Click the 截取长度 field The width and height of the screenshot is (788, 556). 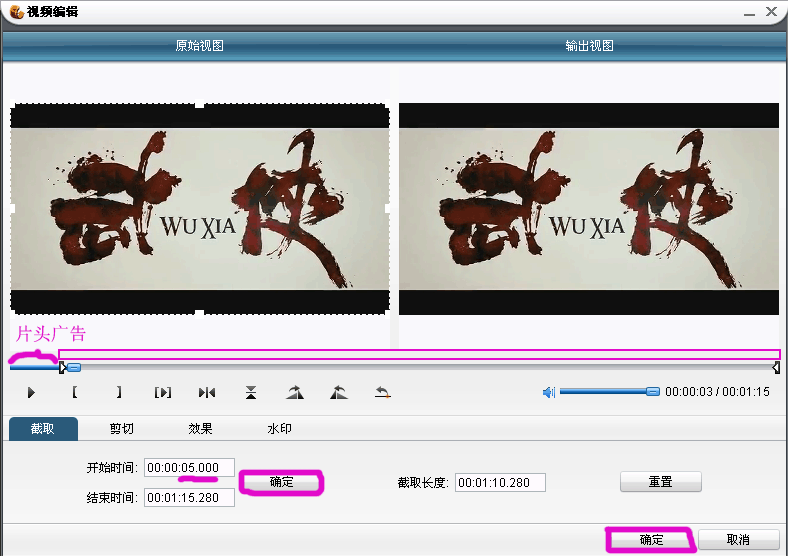point(501,483)
